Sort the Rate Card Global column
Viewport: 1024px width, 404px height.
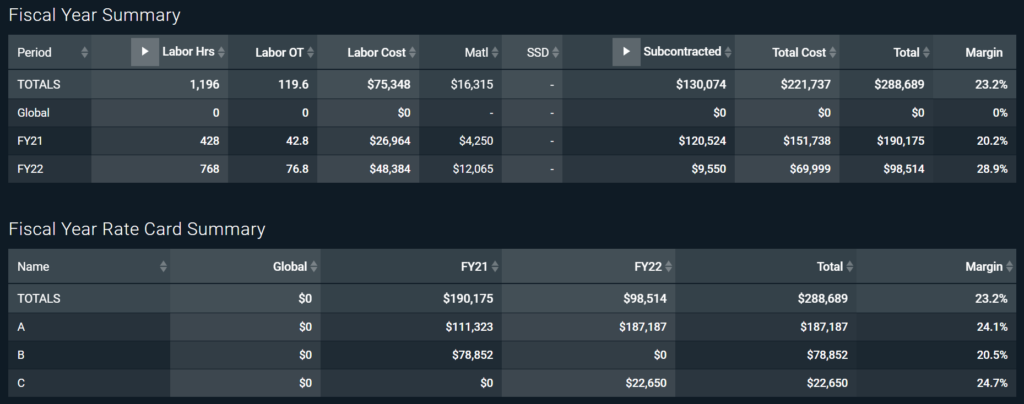click(x=314, y=267)
